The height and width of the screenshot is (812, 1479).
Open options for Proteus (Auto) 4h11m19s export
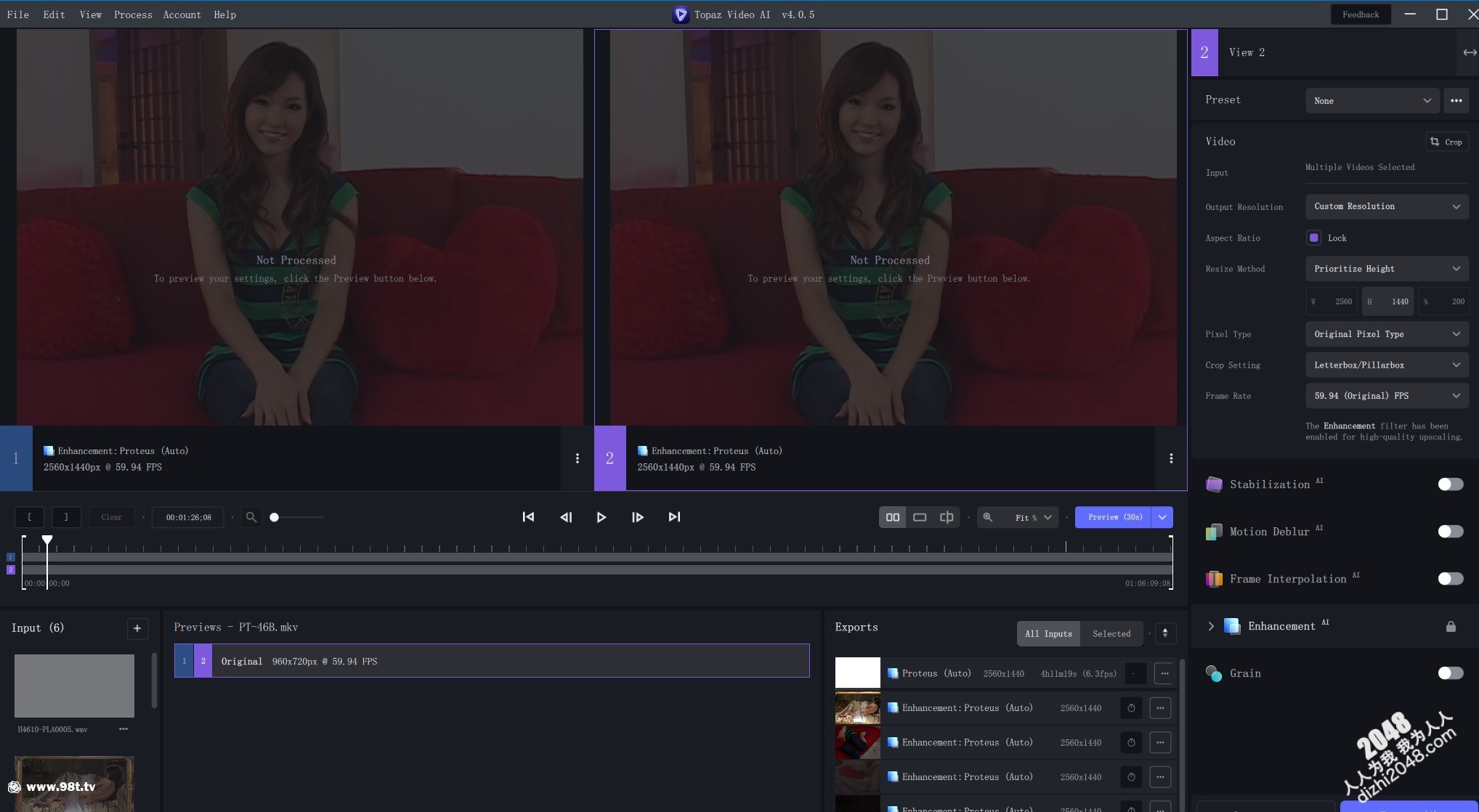[x=1164, y=674]
